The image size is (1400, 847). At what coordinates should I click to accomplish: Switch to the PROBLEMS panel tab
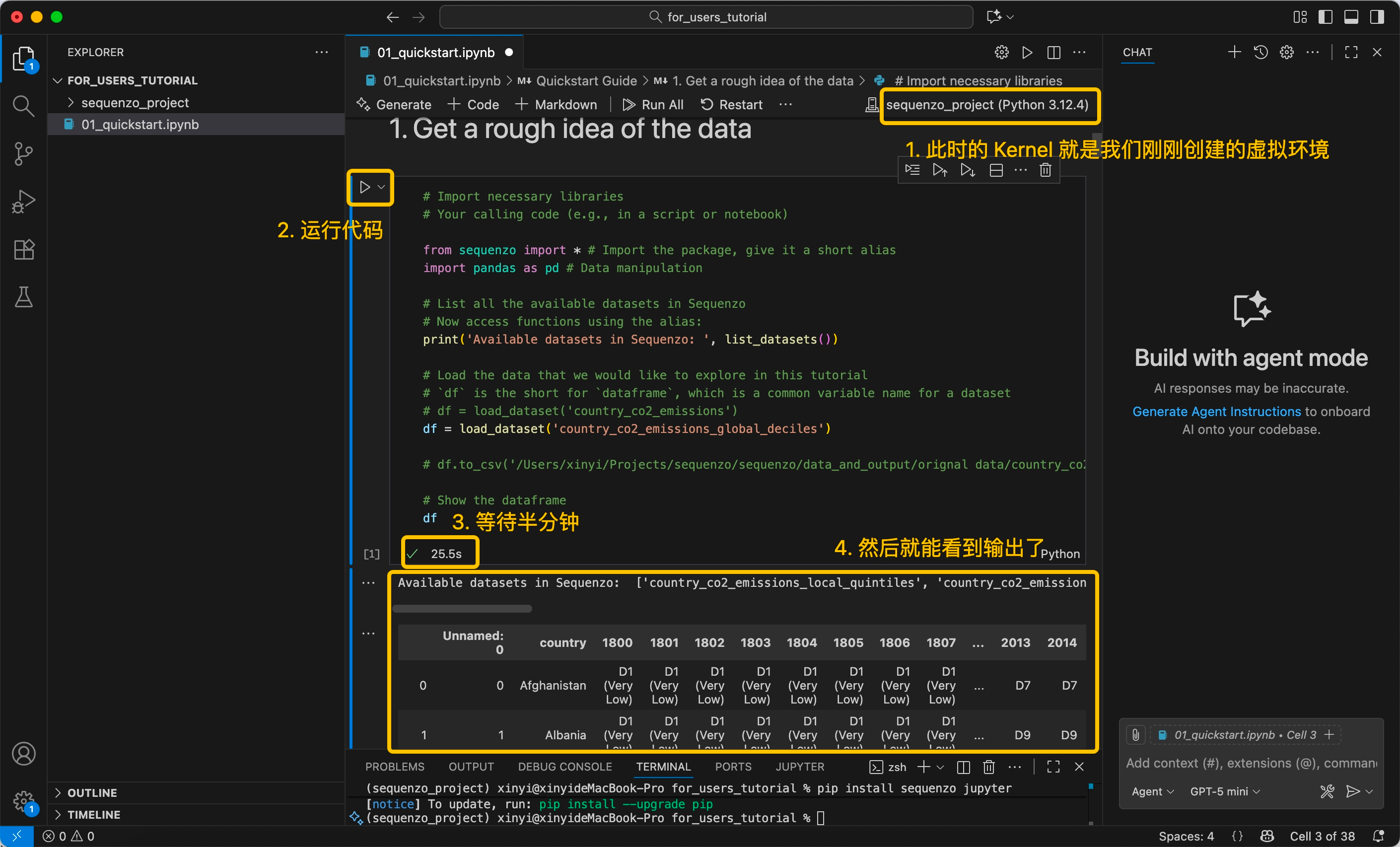pyautogui.click(x=394, y=767)
